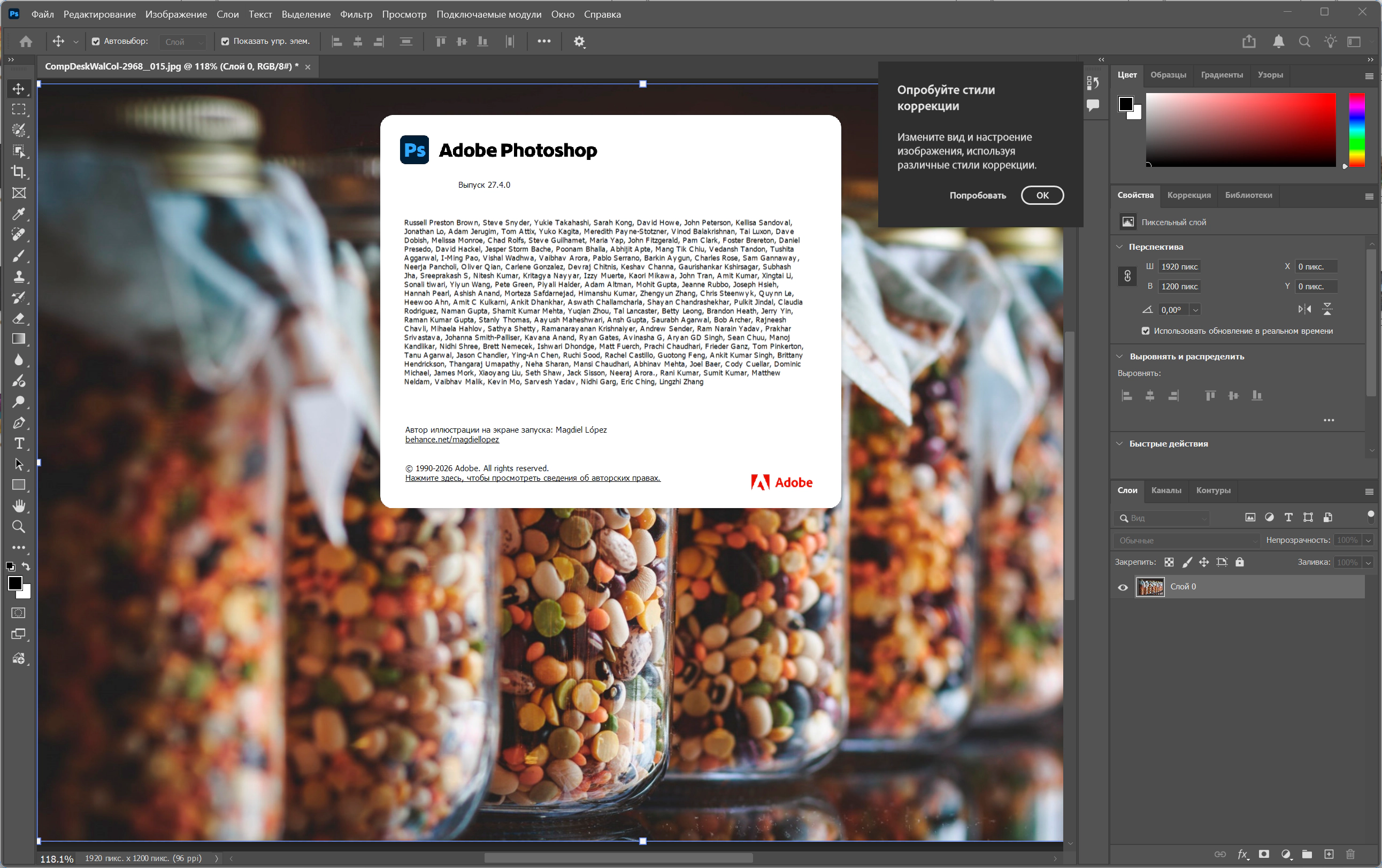
Task: Select the Hand tool
Action: [x=18, y=506]
